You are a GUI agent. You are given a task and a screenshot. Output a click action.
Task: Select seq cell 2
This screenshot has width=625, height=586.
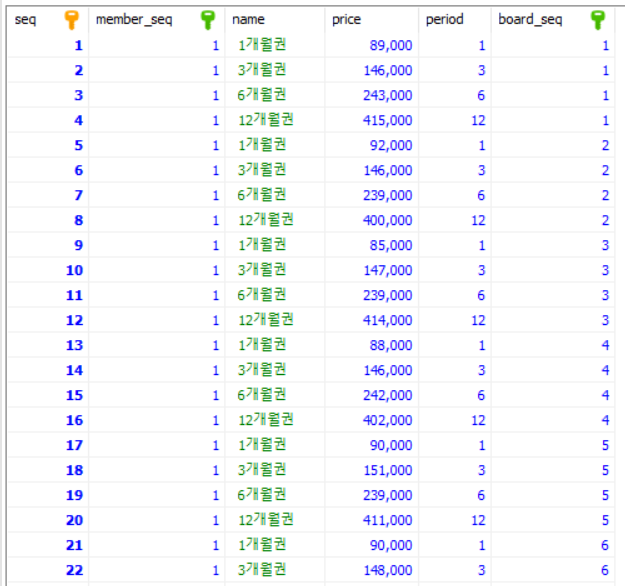48,71
